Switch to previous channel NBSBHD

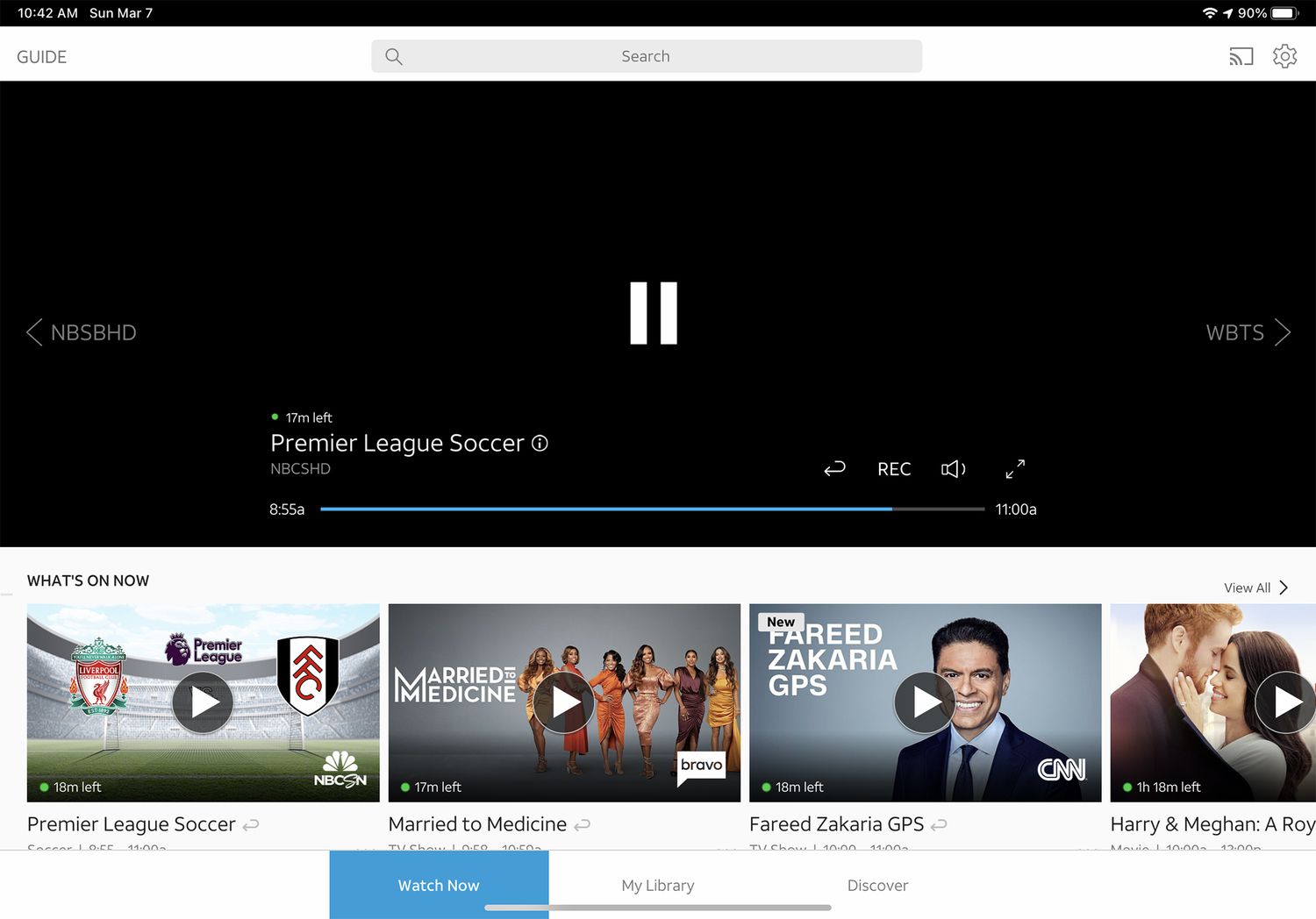(81, 332)
